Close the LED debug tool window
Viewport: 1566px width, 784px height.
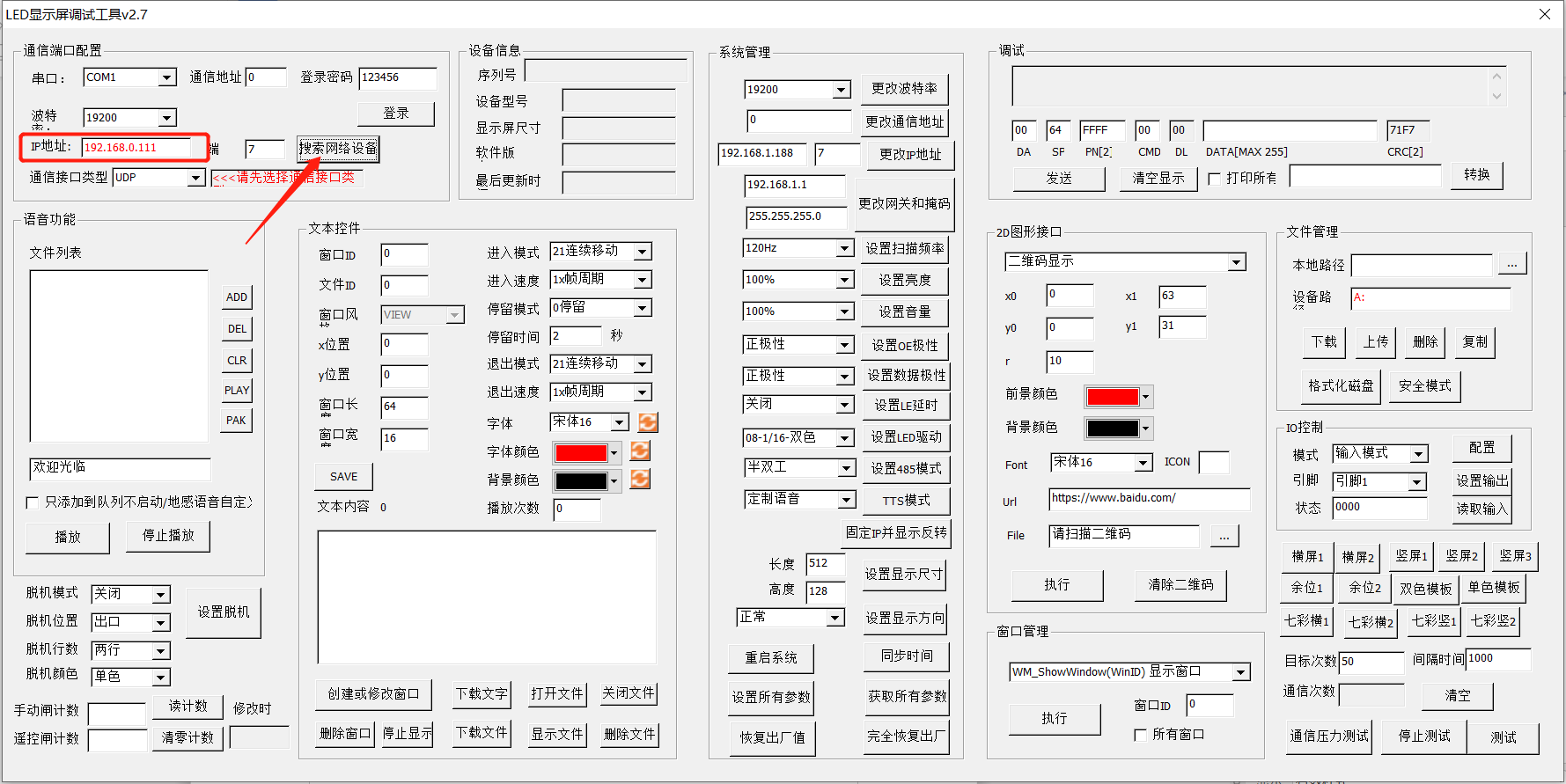[1545, 14]
